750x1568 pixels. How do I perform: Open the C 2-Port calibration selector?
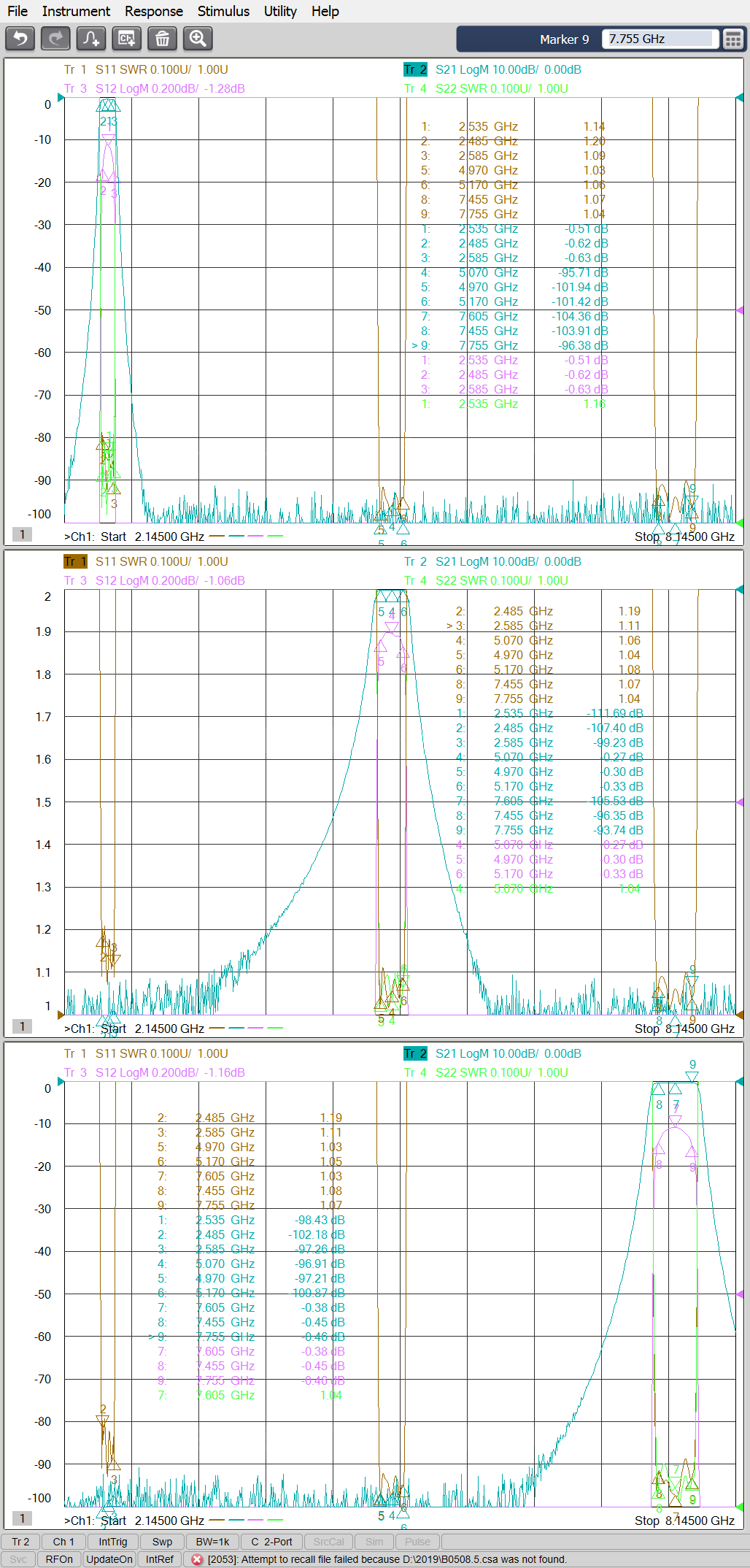(x=271, y=1542)
